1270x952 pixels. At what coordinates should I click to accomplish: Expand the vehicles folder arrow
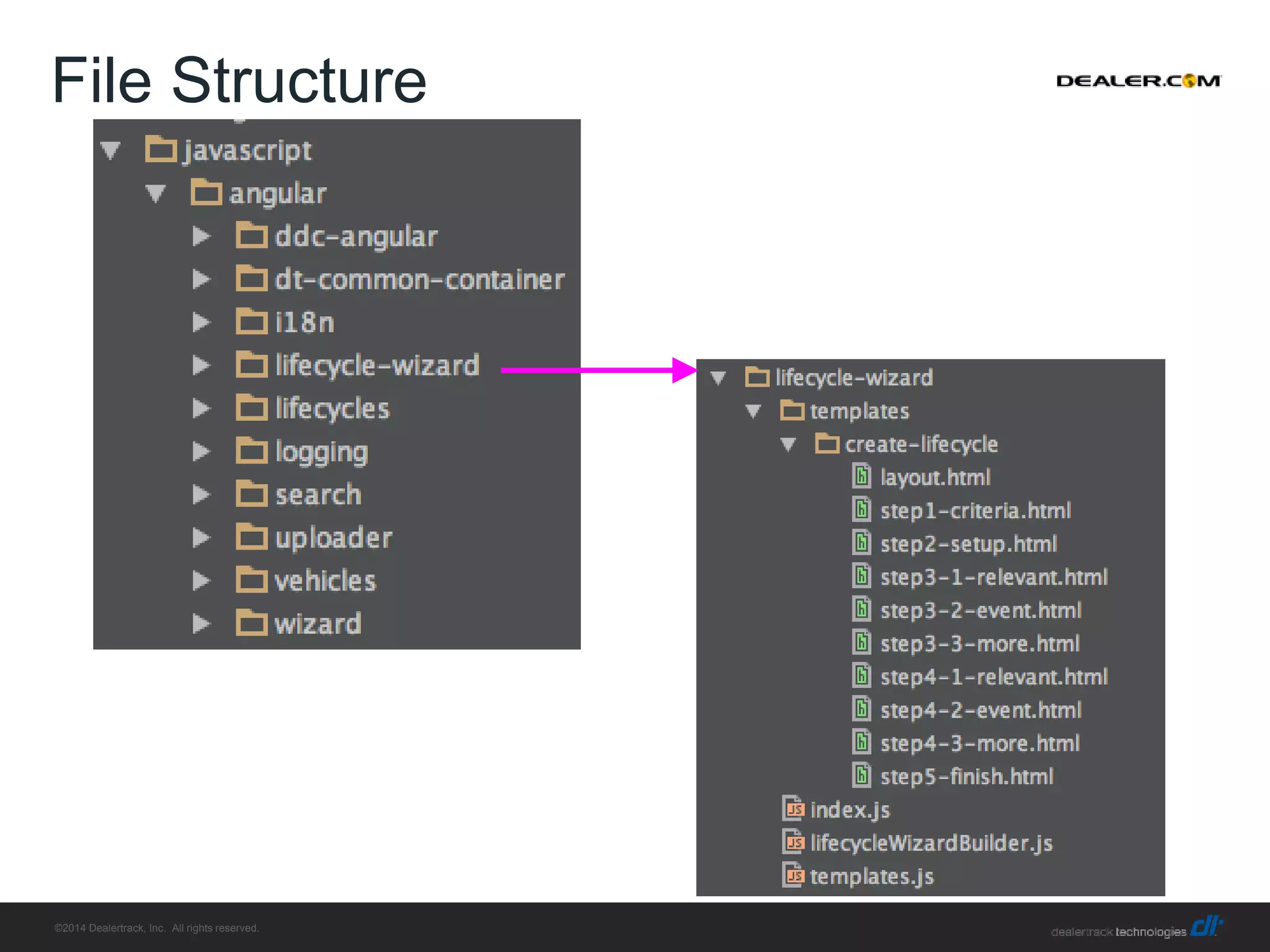(201, 581)
